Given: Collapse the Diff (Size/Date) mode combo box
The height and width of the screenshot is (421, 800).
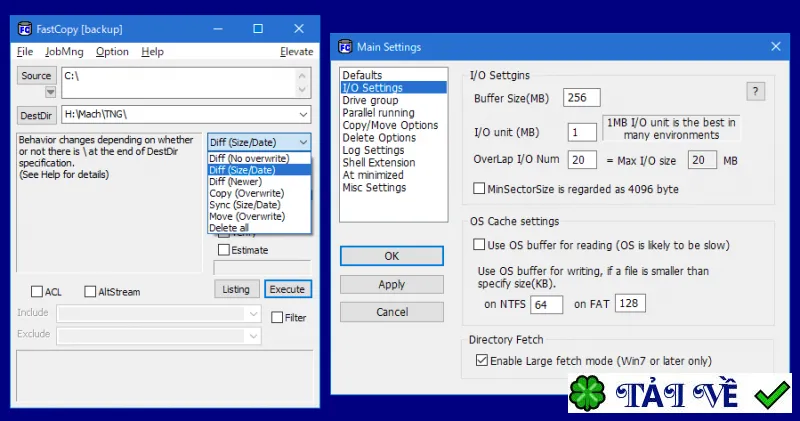Looking at the screenshot, I should click(x=303, y=142).
